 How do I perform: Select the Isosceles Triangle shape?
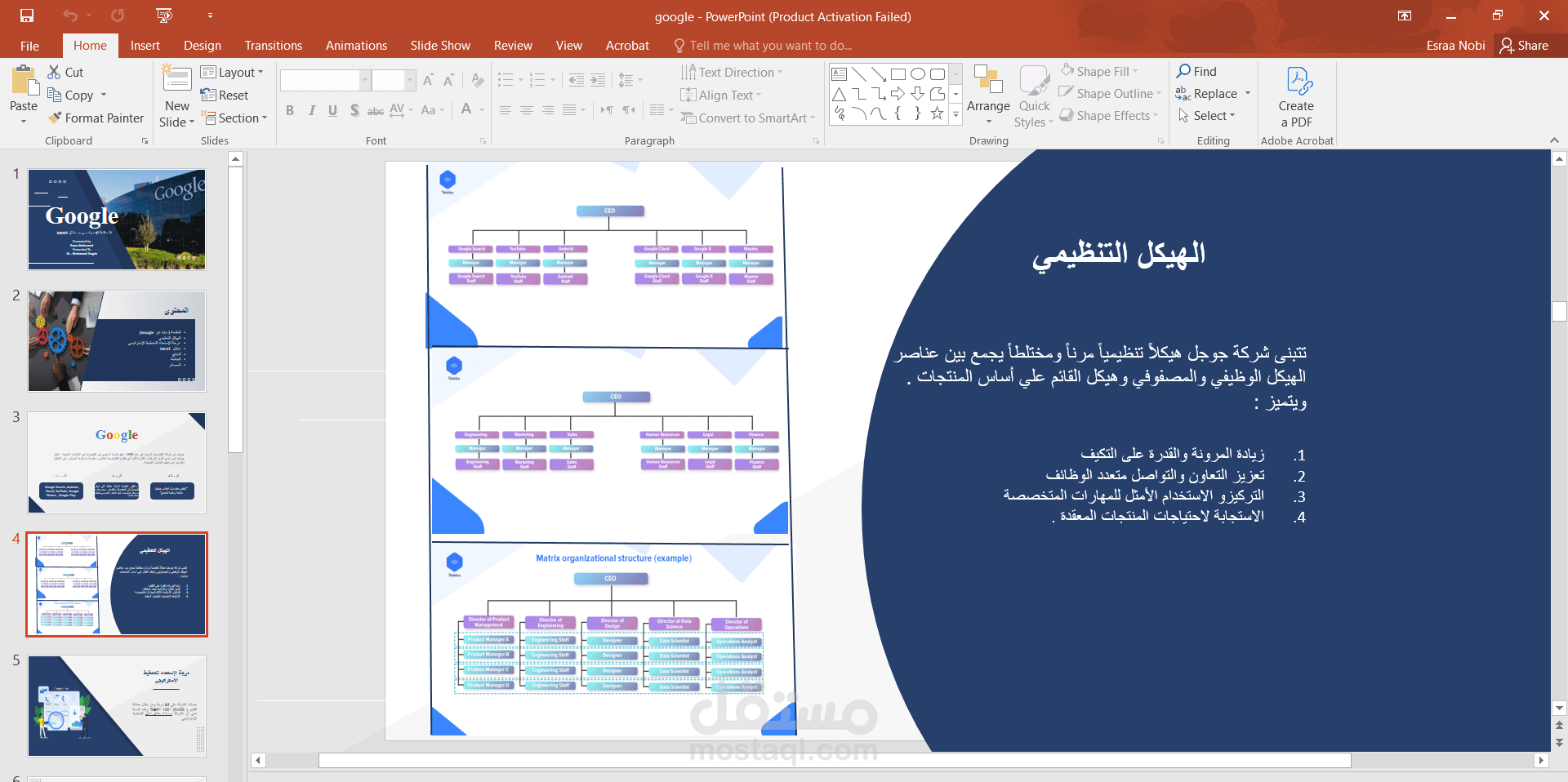pyautogui.click(x=839, y=94)
